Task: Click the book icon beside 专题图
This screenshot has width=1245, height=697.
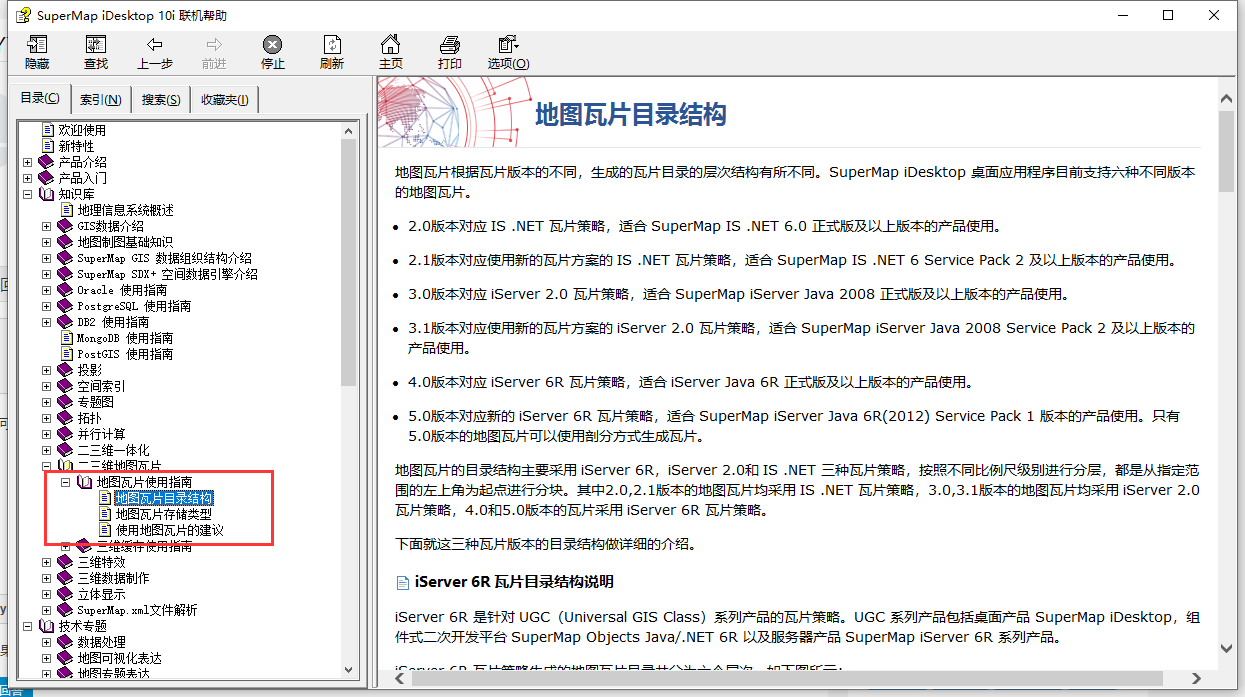Action: (x=66, y=402)
